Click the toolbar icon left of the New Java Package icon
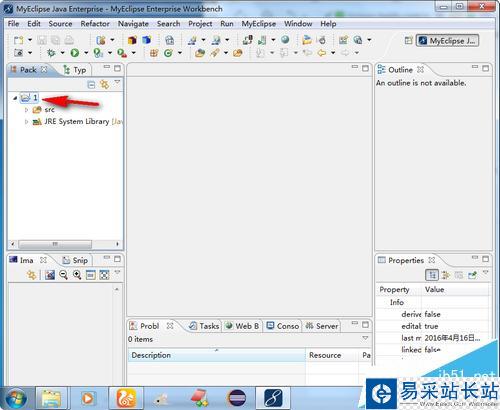 click(121, 53)
